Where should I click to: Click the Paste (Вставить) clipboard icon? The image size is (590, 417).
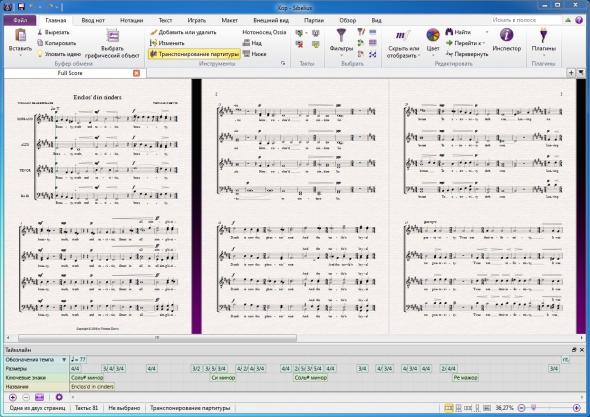click(x=20, y=35)
